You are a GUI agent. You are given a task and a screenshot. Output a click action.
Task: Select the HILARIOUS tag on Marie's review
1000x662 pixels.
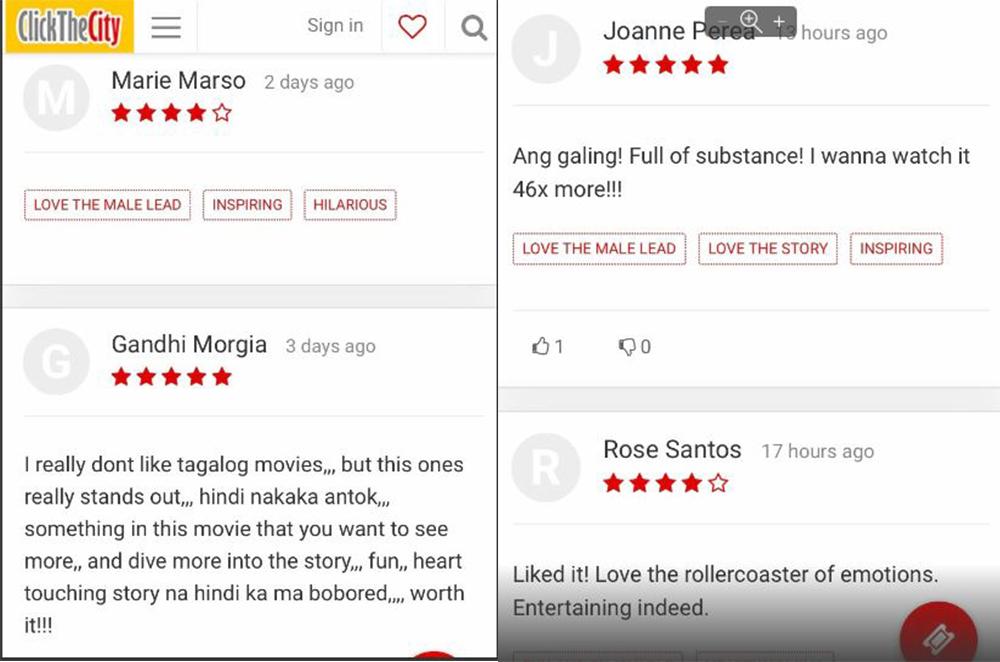(x=350, y=205)
